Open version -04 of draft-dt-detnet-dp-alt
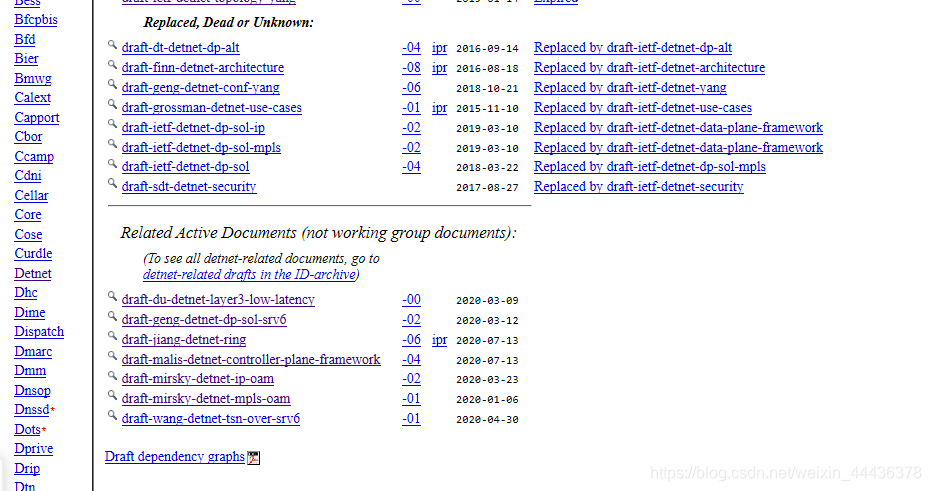This screenshot has height=491, width=931. [411, 47]
